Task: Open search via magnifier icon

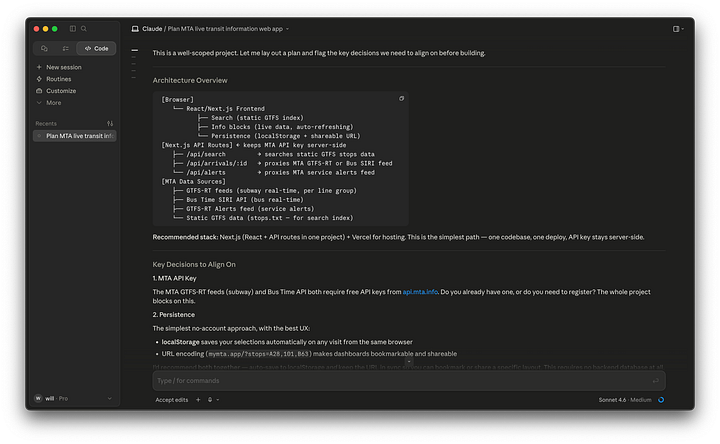Action: click(x=84, y=28)
